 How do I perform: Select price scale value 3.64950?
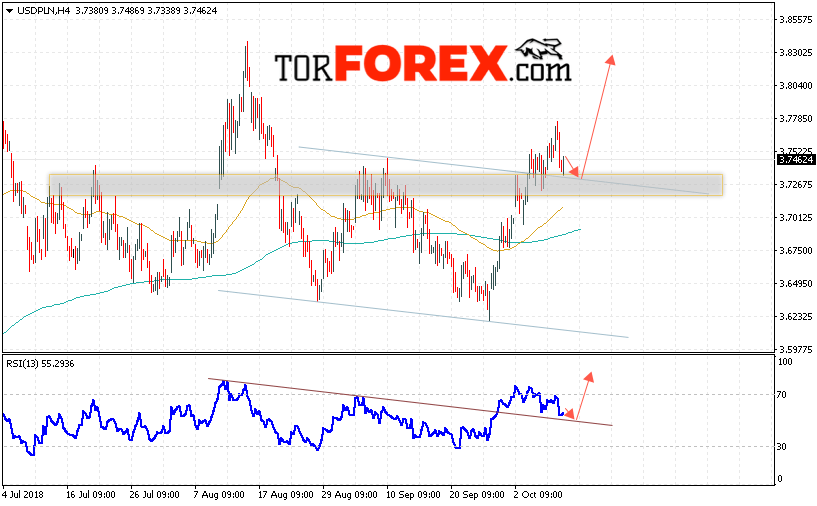click(796, 283)
